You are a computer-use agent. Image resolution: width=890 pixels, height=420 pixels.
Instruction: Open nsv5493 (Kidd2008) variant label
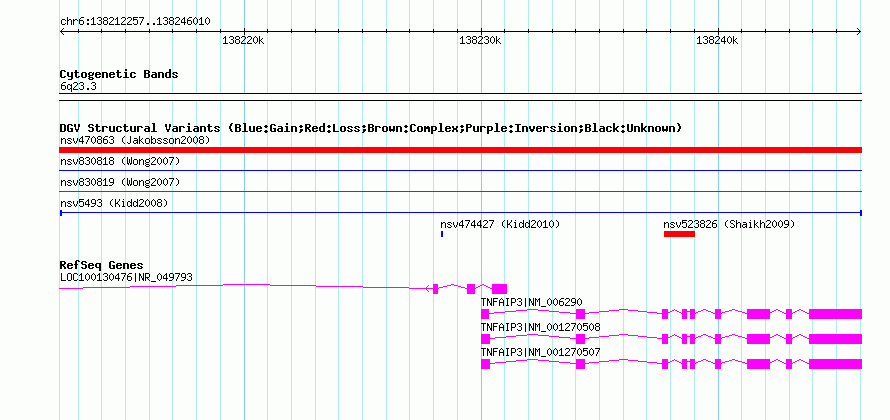(x=114, y=203)
